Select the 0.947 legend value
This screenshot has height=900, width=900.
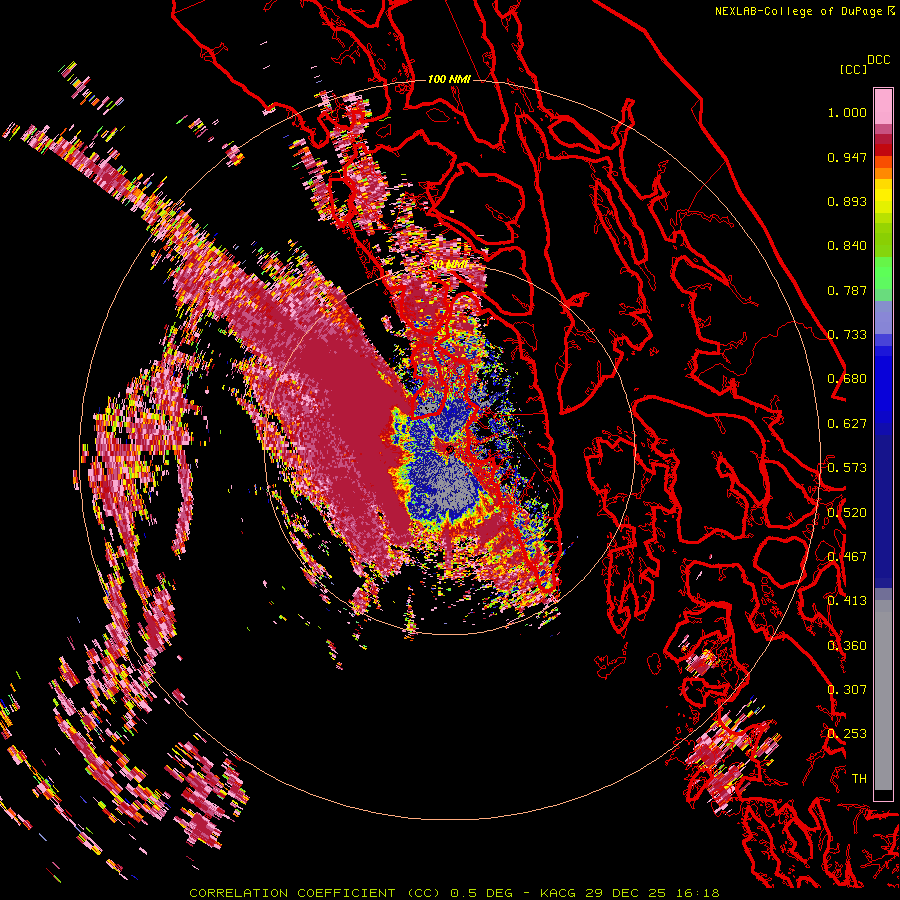click(847, 157)
